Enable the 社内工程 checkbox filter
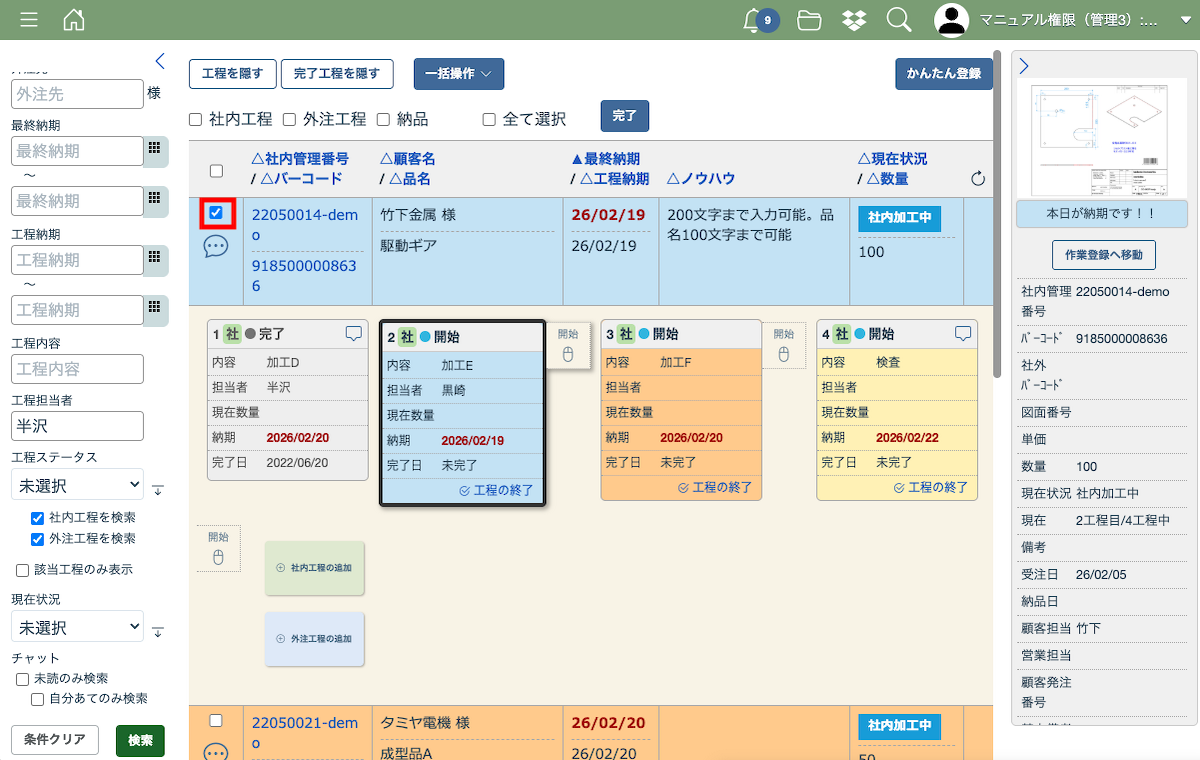 pos(196,120)
